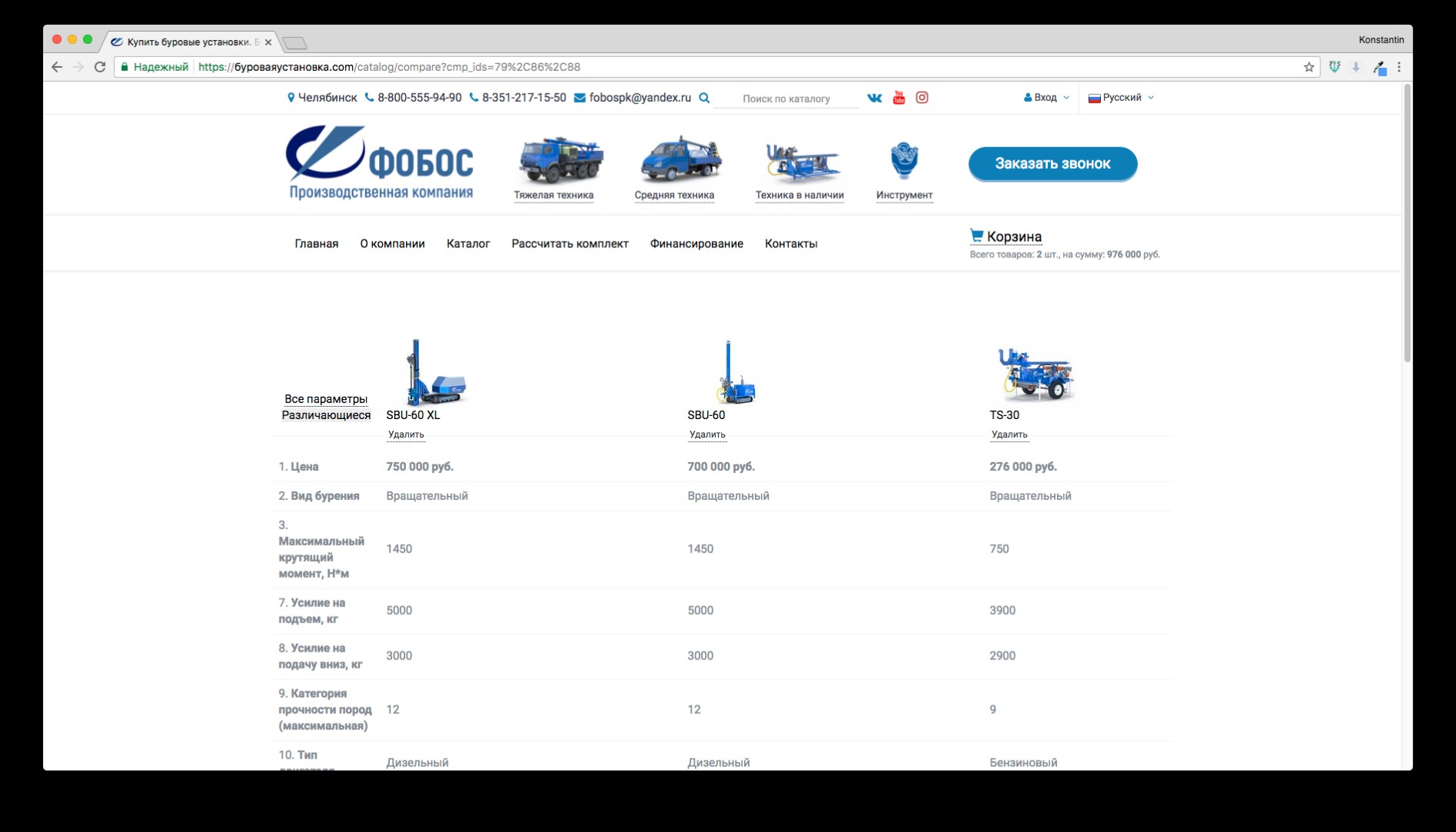This screenshot has height=832, width=1456.
Task: Click the catalog search magnifier icon
Action: coord(704,98)
